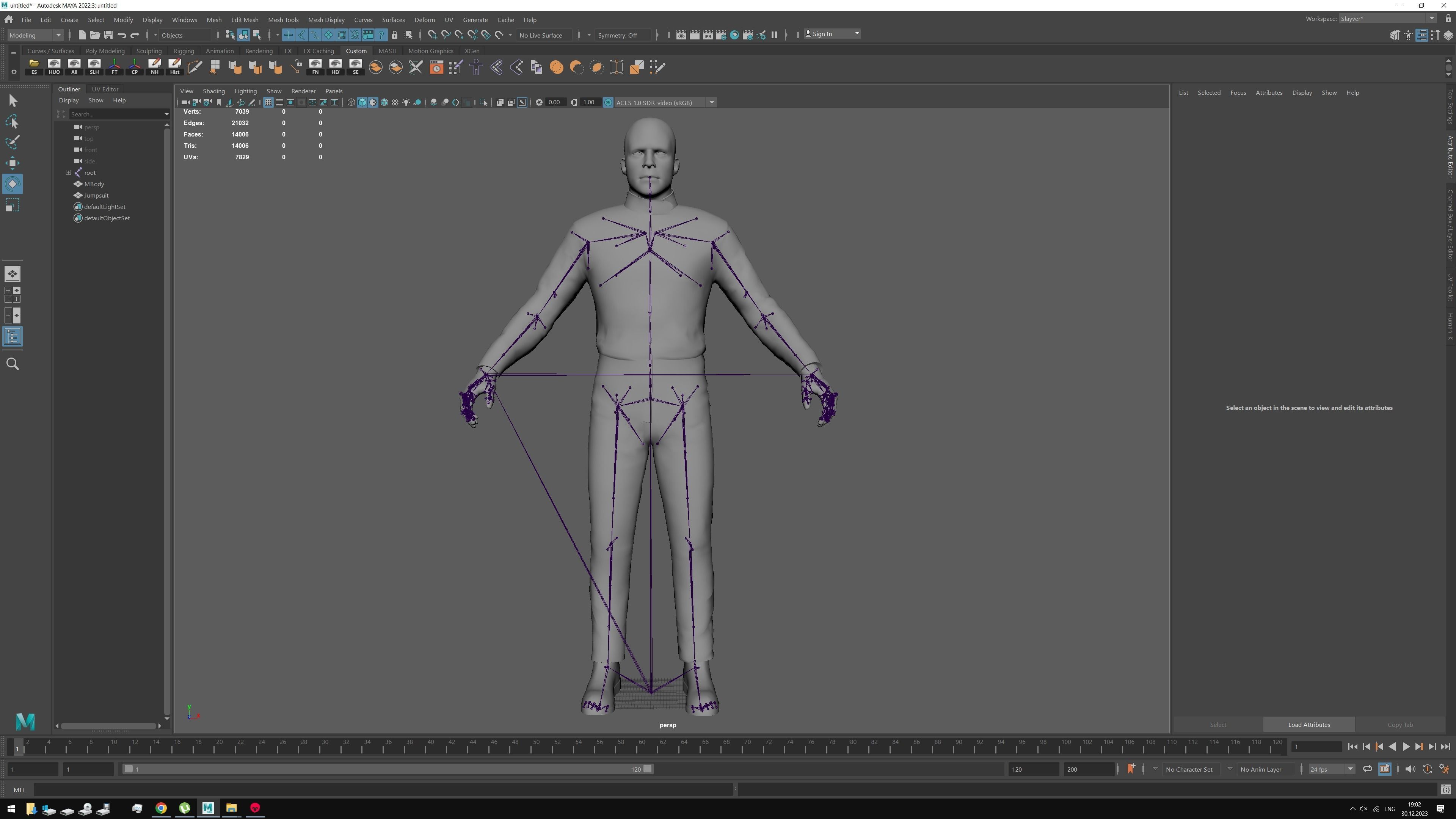This screenshot has height=819, width=1456.
Task: Toggle viewport grid display
Action: [x=268, y=102]
